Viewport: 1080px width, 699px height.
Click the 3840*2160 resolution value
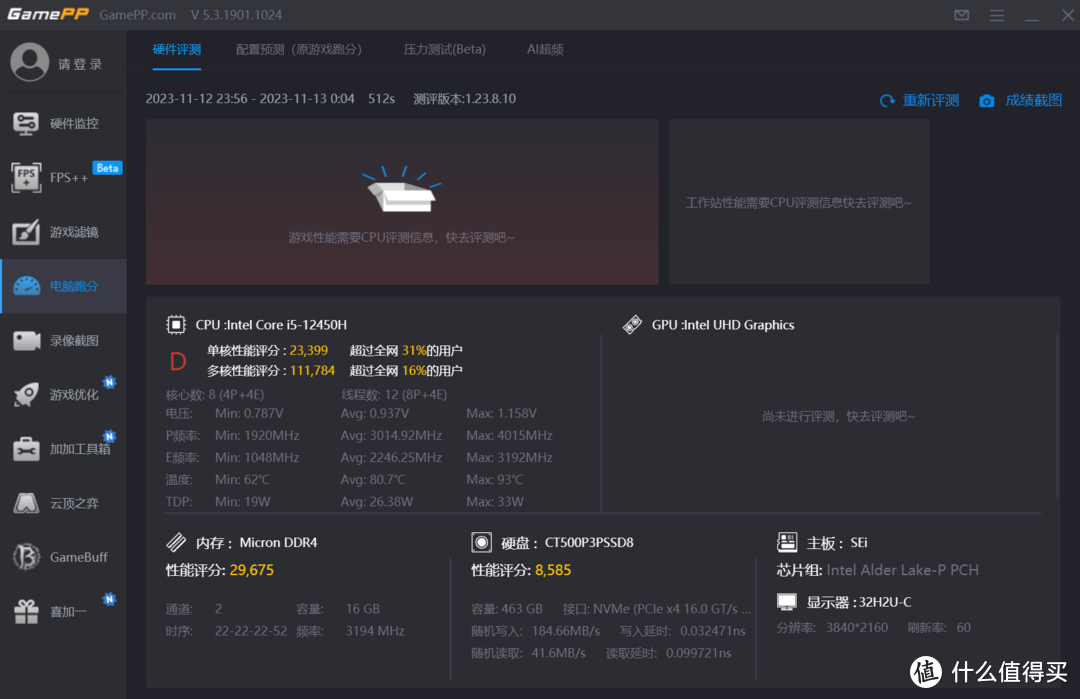tap(857, 627)
